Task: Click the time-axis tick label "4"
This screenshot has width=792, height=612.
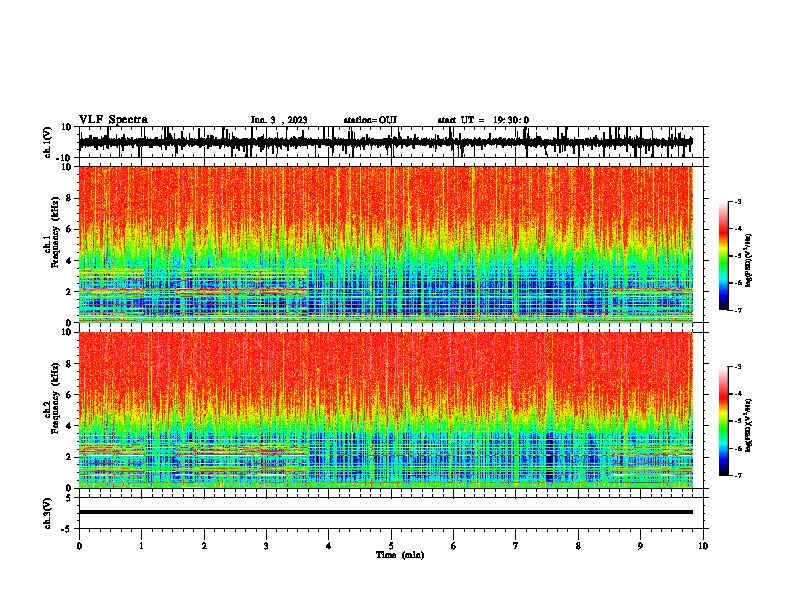Action: click(x=329, y=546)
